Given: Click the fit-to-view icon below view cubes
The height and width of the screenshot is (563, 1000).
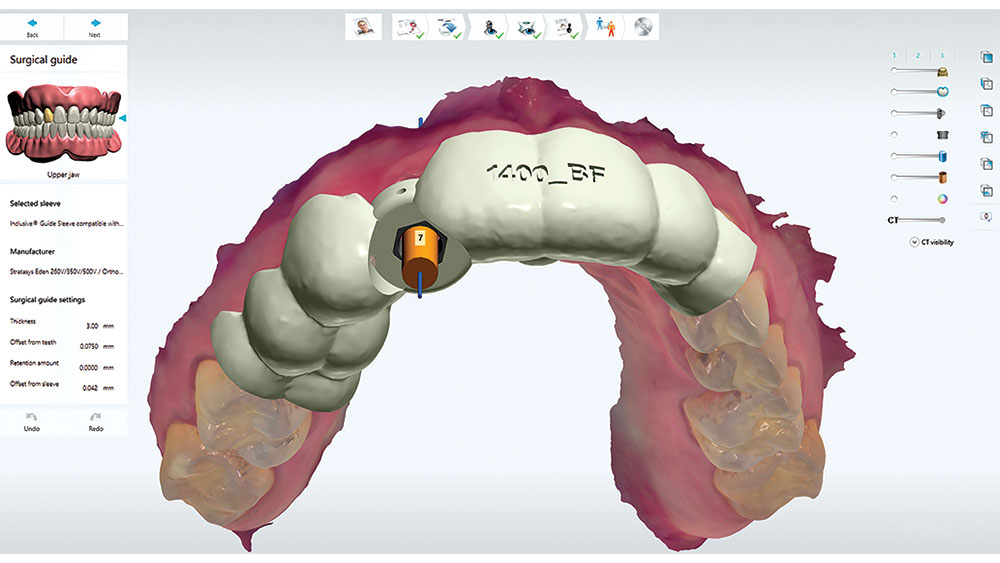Looking at the screenshot, I should (x=986, y=217).
